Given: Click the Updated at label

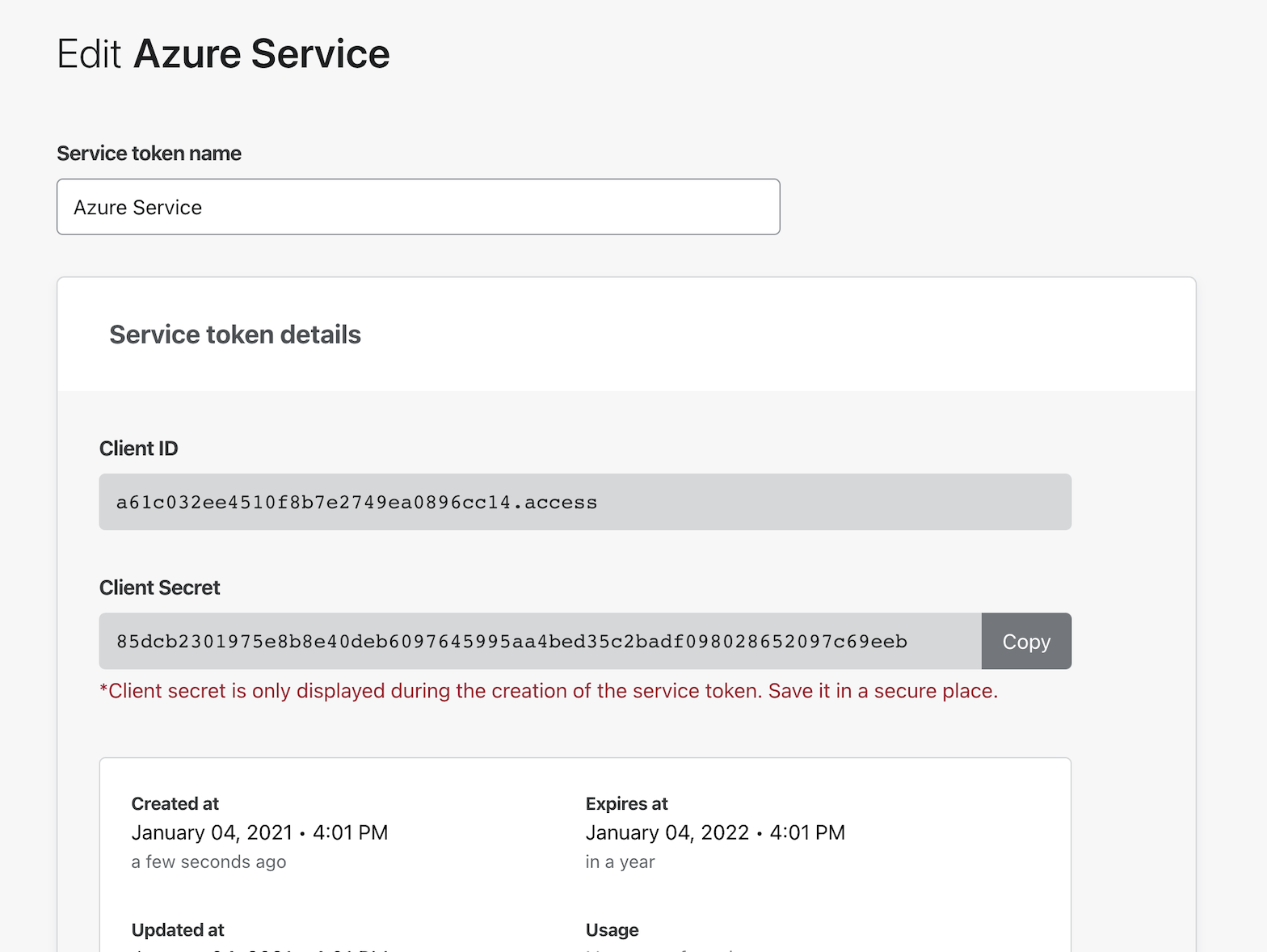Looking at the screenshot, I should click(177, 929).
